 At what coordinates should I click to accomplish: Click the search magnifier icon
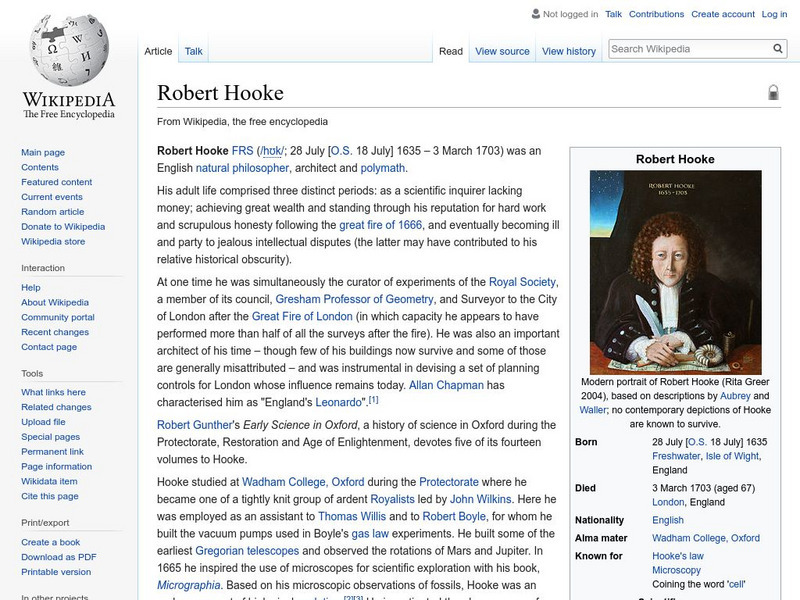[x=778, y=48]
